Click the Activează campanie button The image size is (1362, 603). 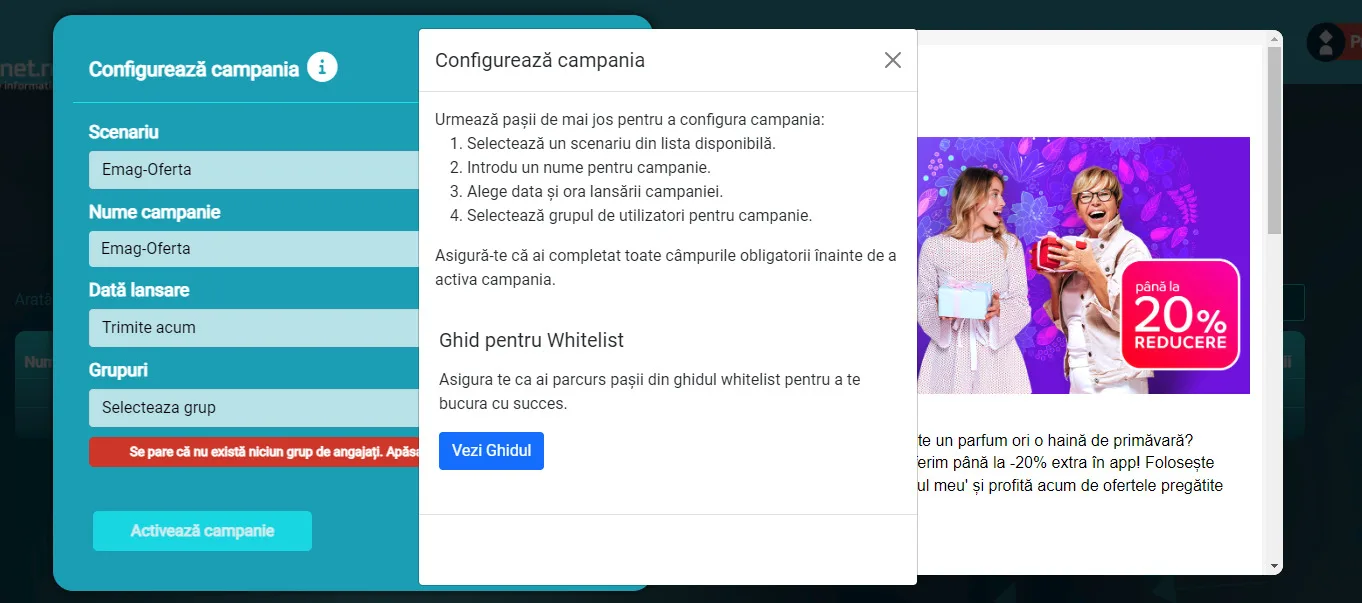202,531
